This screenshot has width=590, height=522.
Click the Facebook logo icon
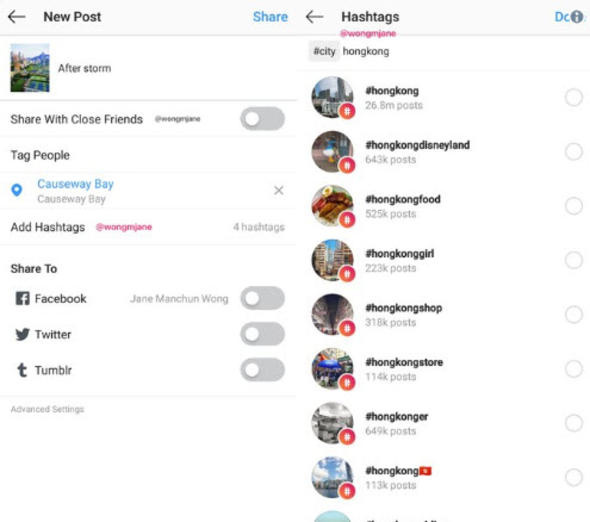click(23, 298)
